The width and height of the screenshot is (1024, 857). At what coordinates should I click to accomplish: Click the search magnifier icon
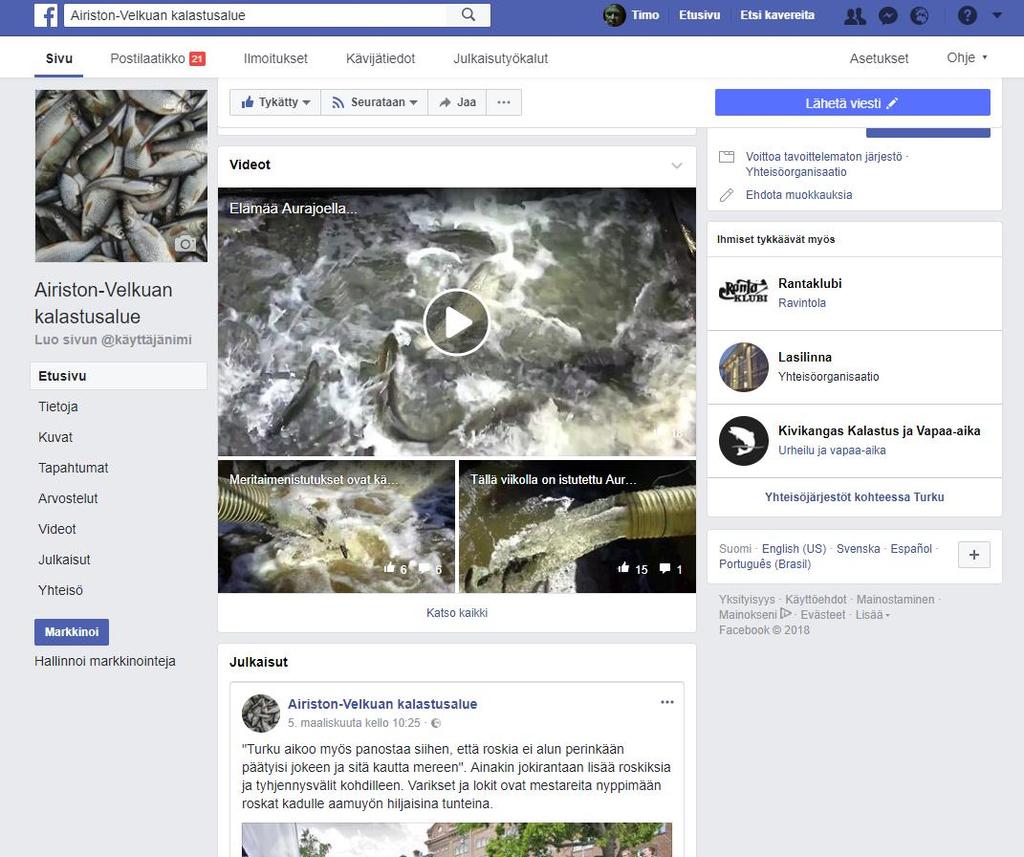(468, 14)
